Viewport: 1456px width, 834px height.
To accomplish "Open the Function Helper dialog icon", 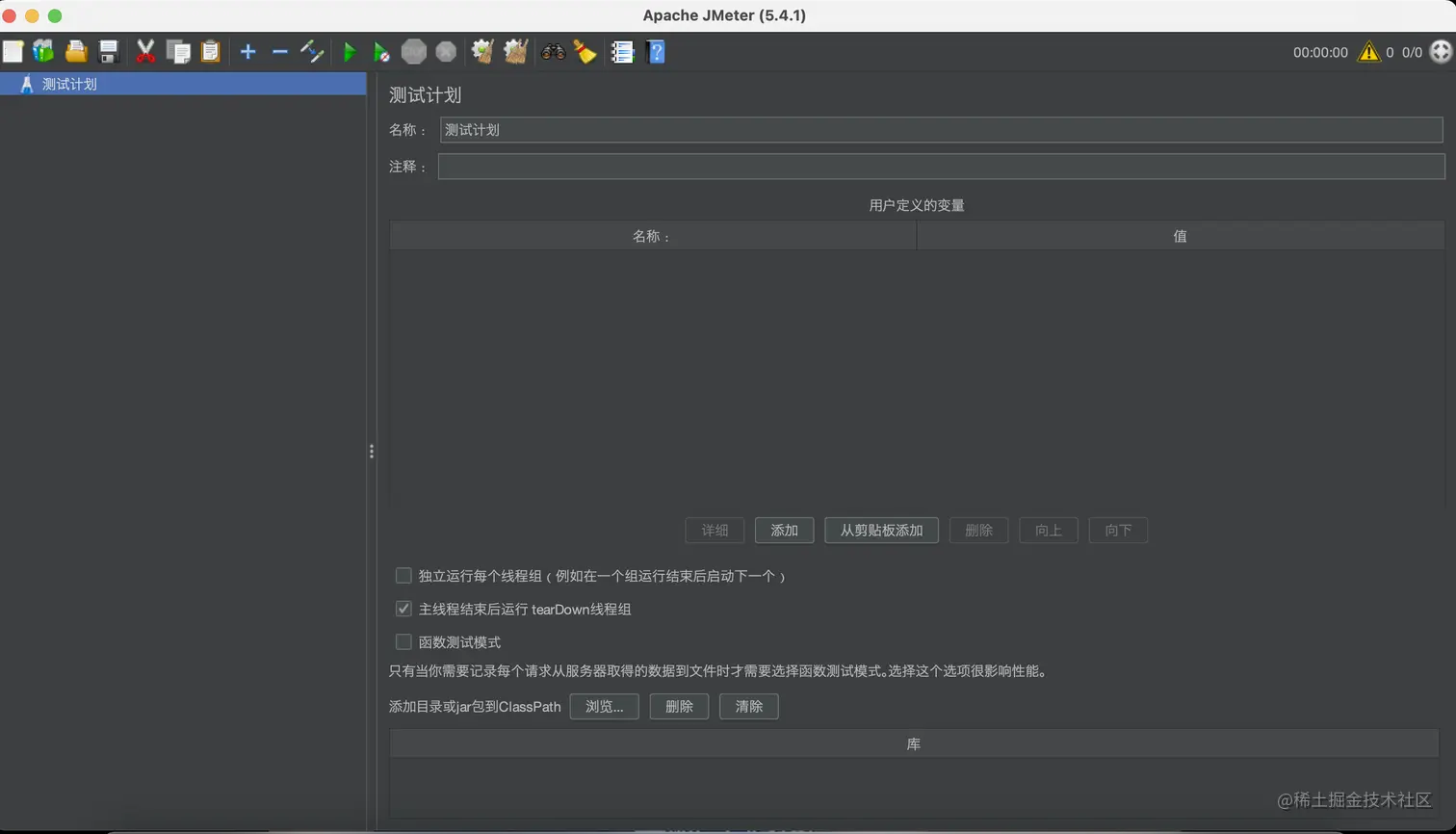I will click(x=622, y=51).
